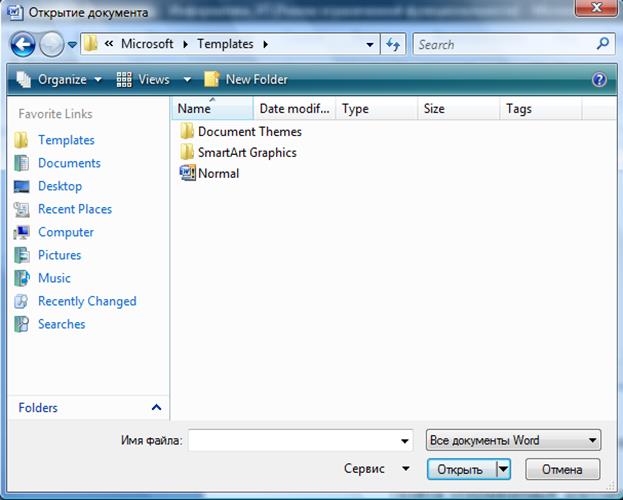
Task: Open the Views dropdown arrow
Action: pos(187,80)
